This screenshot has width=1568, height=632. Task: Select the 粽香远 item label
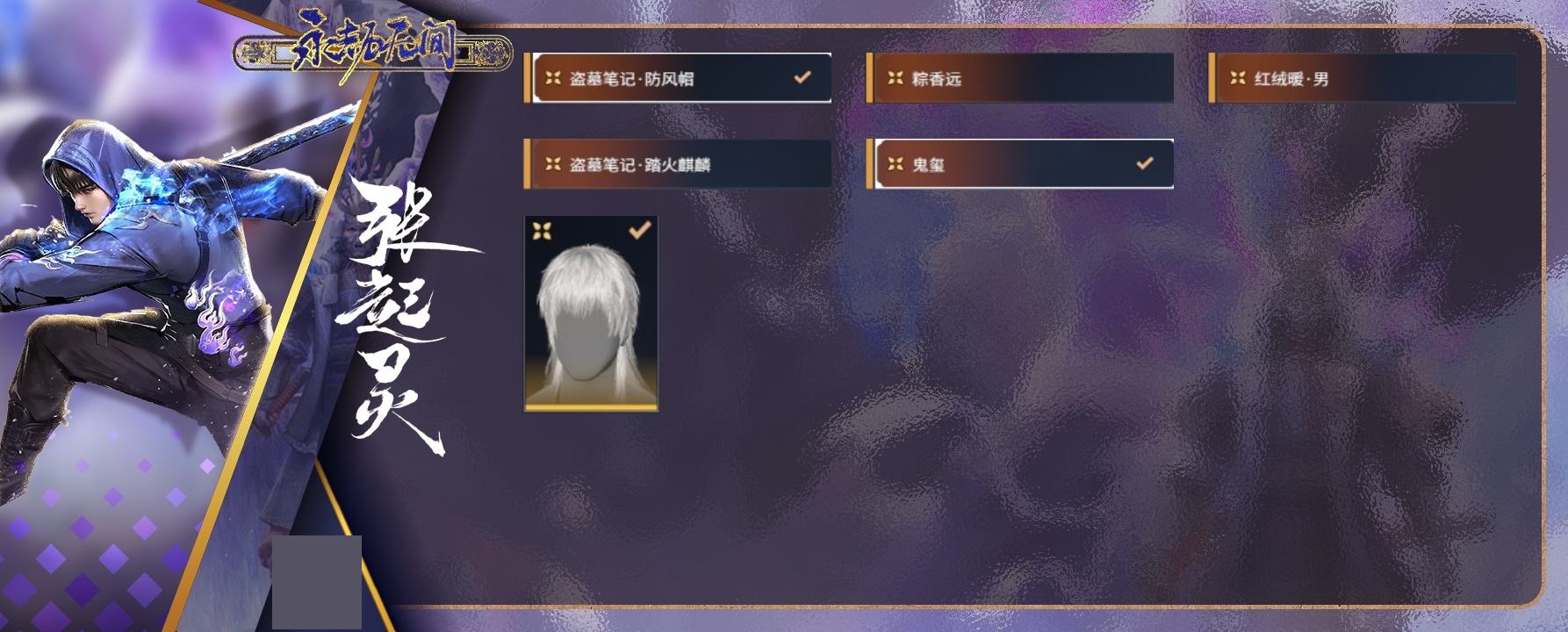(x=937, y=79)
